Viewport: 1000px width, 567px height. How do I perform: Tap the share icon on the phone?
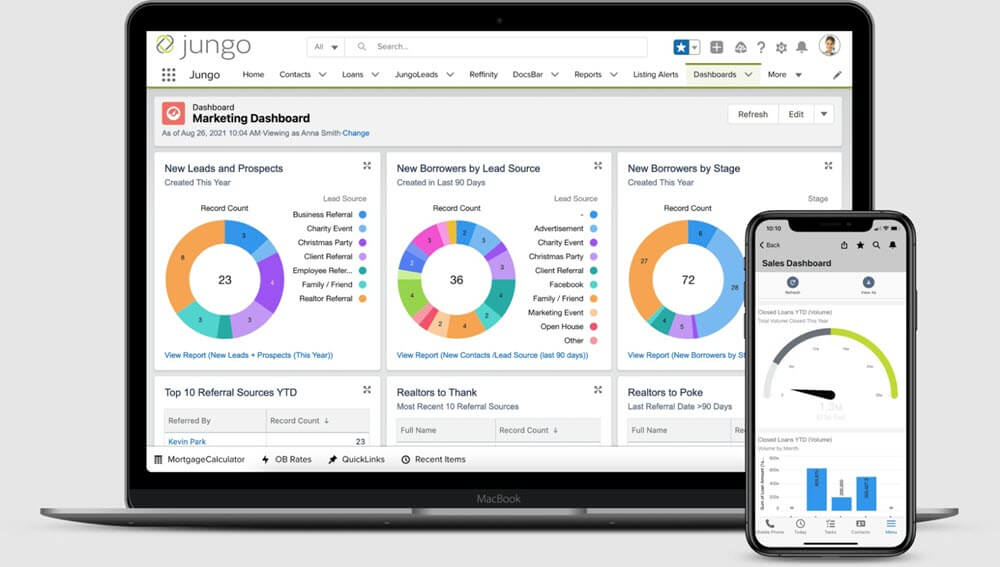pos(844,245)
